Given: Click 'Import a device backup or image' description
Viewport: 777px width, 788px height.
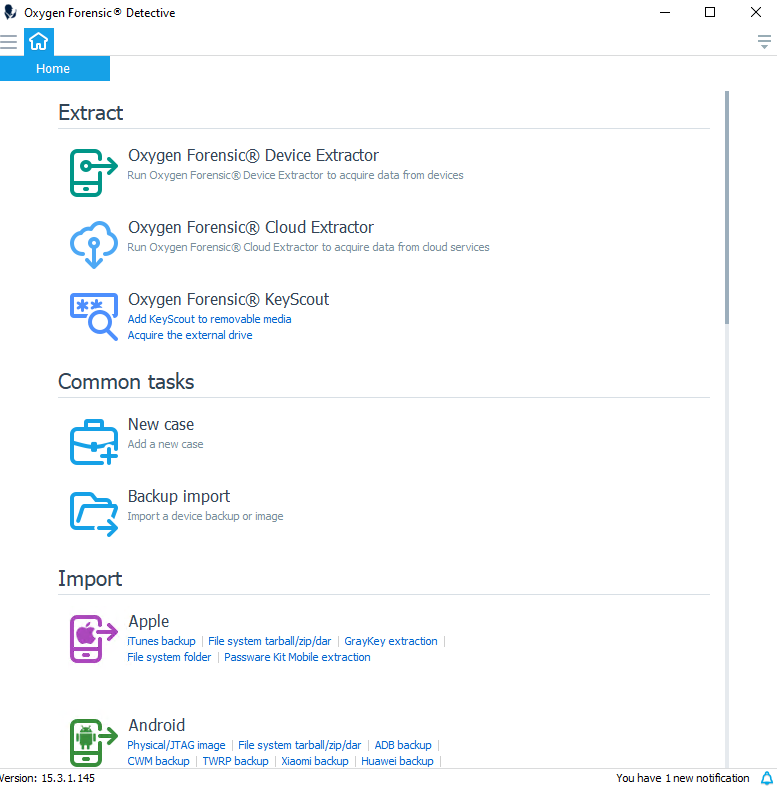Looking at the screenshot, I should (x=205, y=516).
